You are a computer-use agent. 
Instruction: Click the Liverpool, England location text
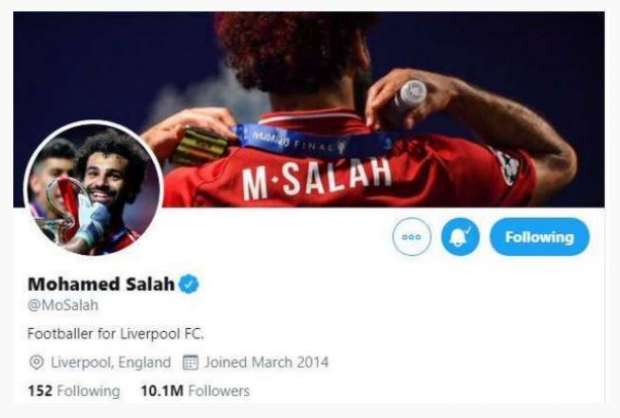[x=111, y=362]
